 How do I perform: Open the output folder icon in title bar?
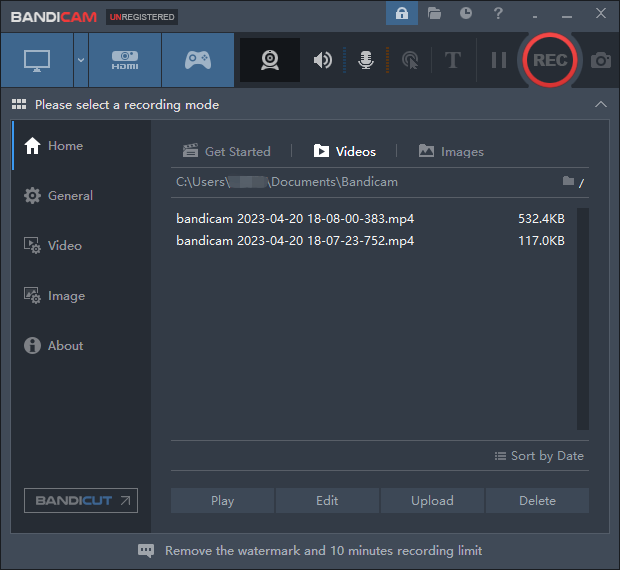click(434, 13)
